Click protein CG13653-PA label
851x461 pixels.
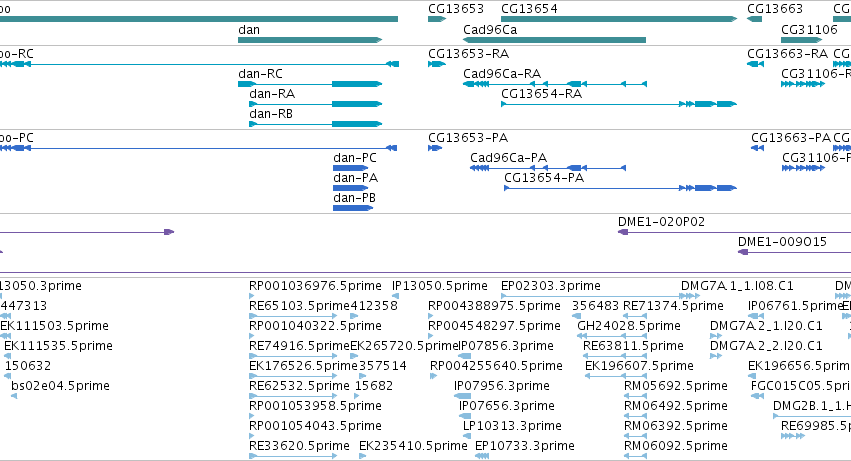tap(468, 138)
